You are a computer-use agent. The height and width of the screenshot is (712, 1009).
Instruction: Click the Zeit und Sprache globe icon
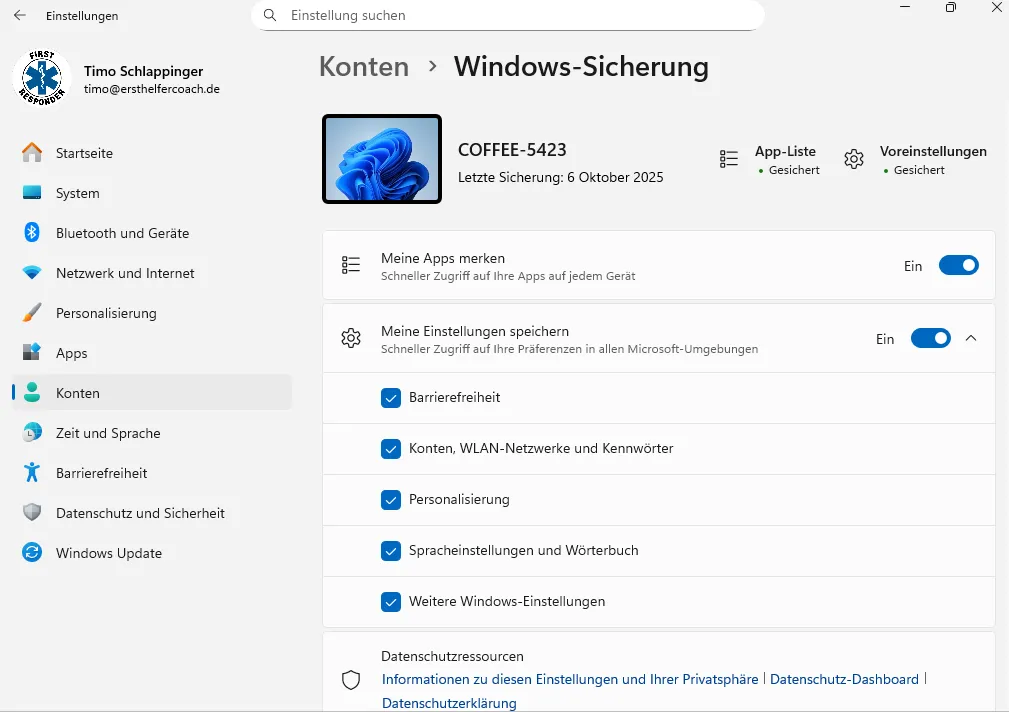[32, 433]
